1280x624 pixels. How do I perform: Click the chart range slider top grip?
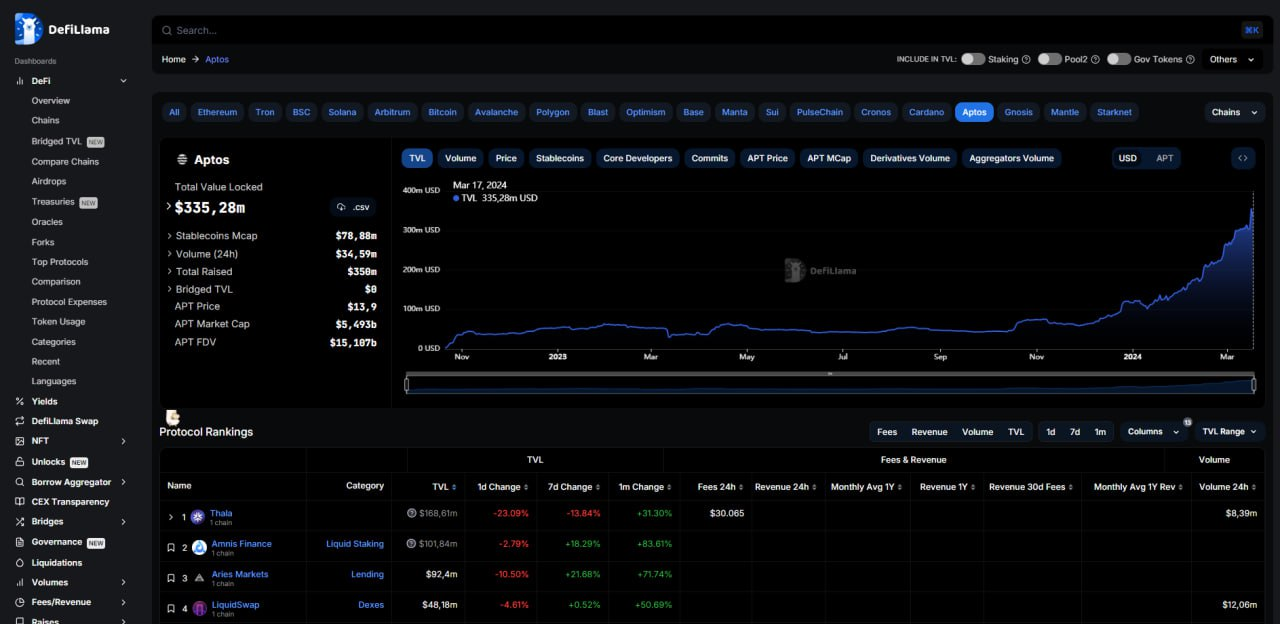point(830,374)
